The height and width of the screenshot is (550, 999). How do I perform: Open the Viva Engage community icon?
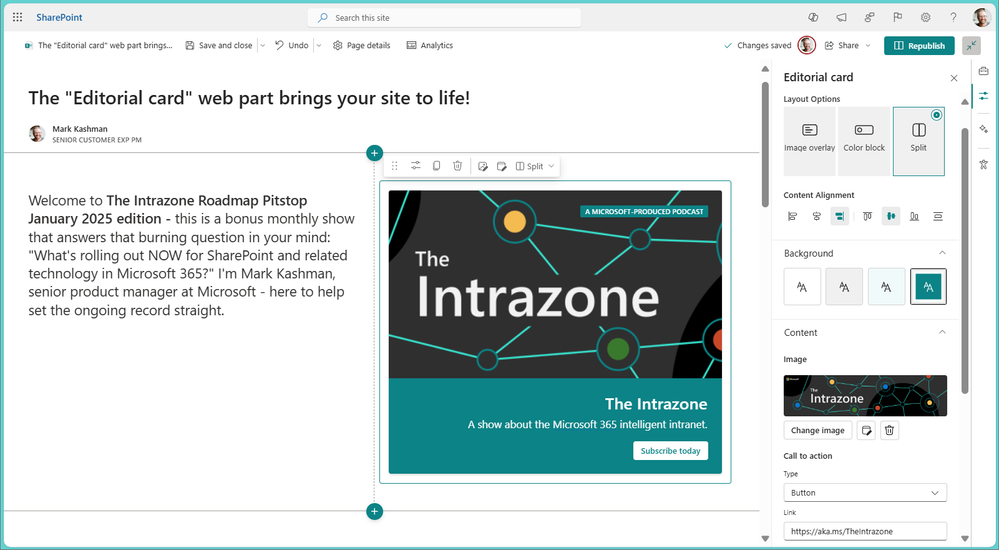[870, 18]
